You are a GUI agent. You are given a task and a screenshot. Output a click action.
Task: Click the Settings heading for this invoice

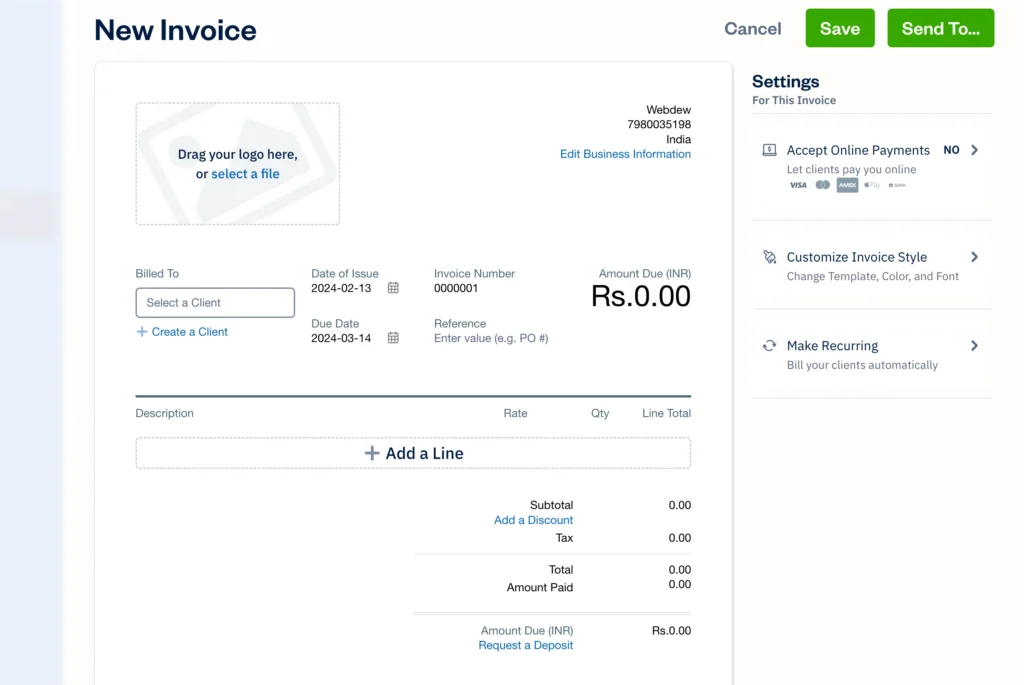(x=786, y=81)
